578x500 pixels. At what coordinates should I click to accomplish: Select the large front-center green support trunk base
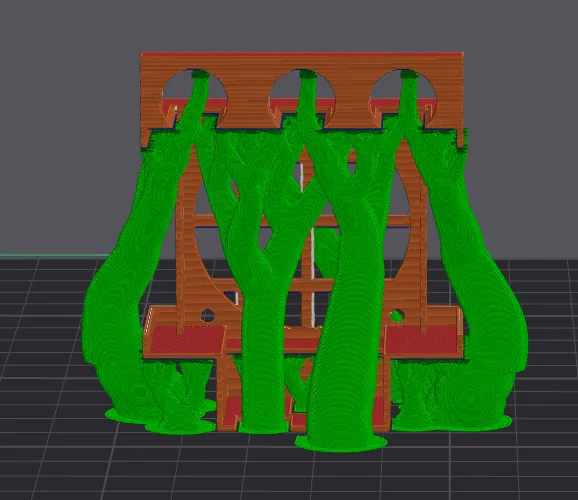coord(341,442)
